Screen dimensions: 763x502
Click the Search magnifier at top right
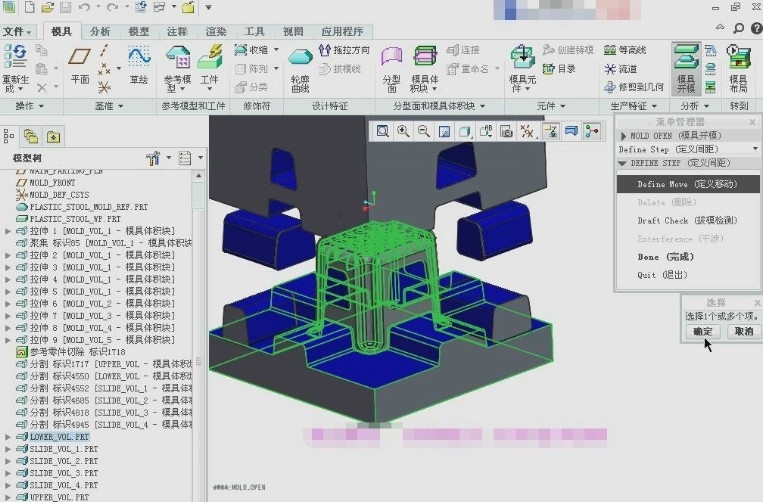(739, 29)
